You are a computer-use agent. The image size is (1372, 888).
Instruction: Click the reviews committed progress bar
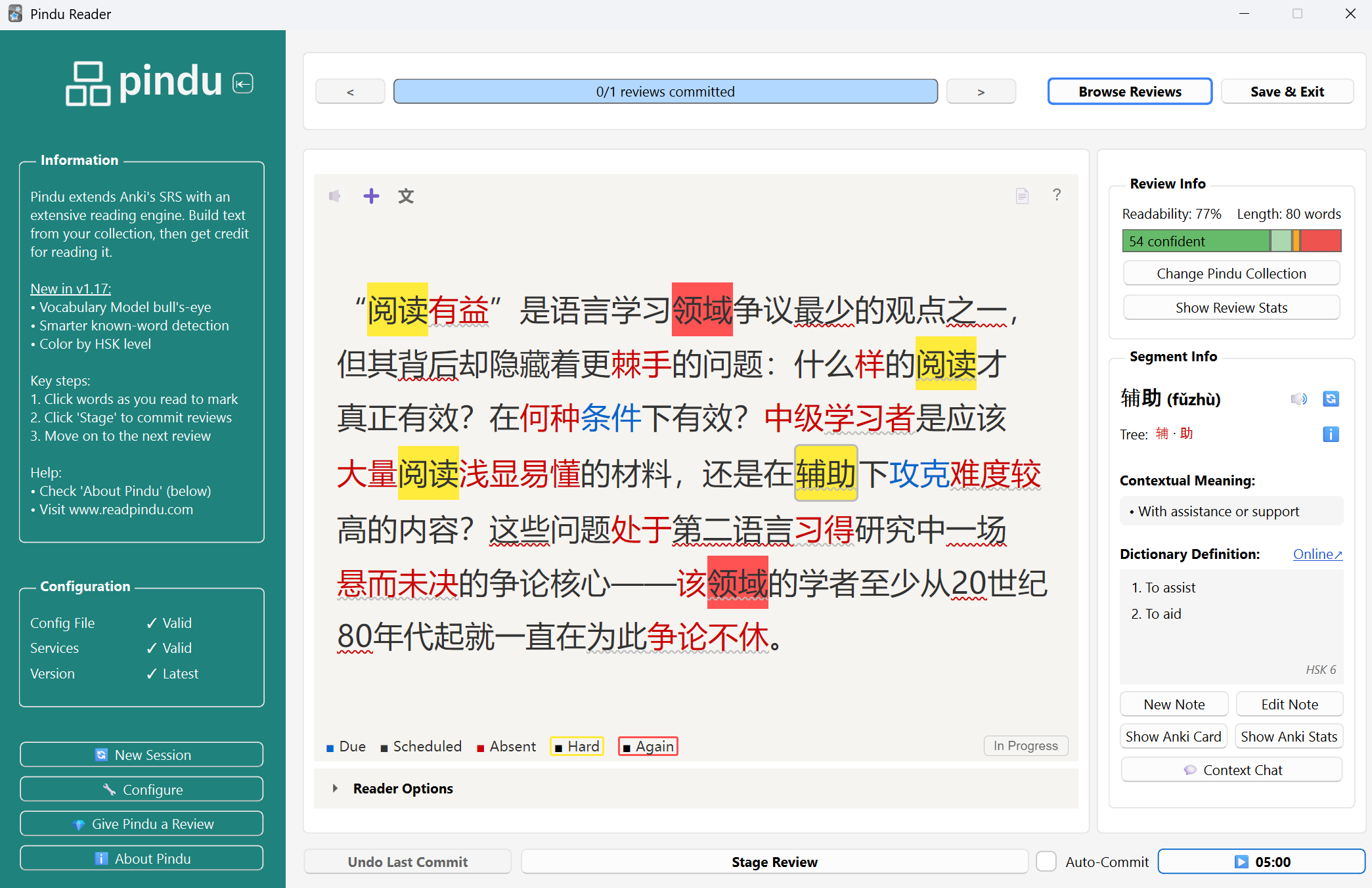pyautogui.click(x=665, y=92)
